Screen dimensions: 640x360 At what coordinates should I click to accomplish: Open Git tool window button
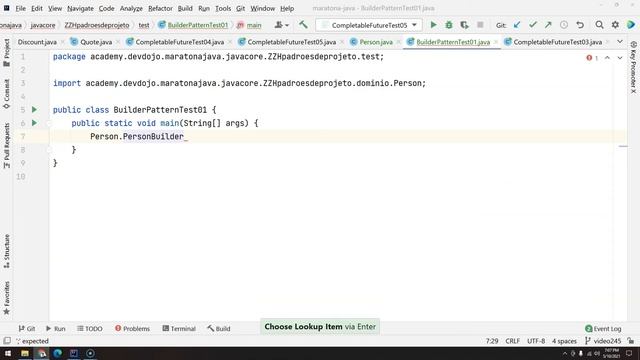(27, 328)
